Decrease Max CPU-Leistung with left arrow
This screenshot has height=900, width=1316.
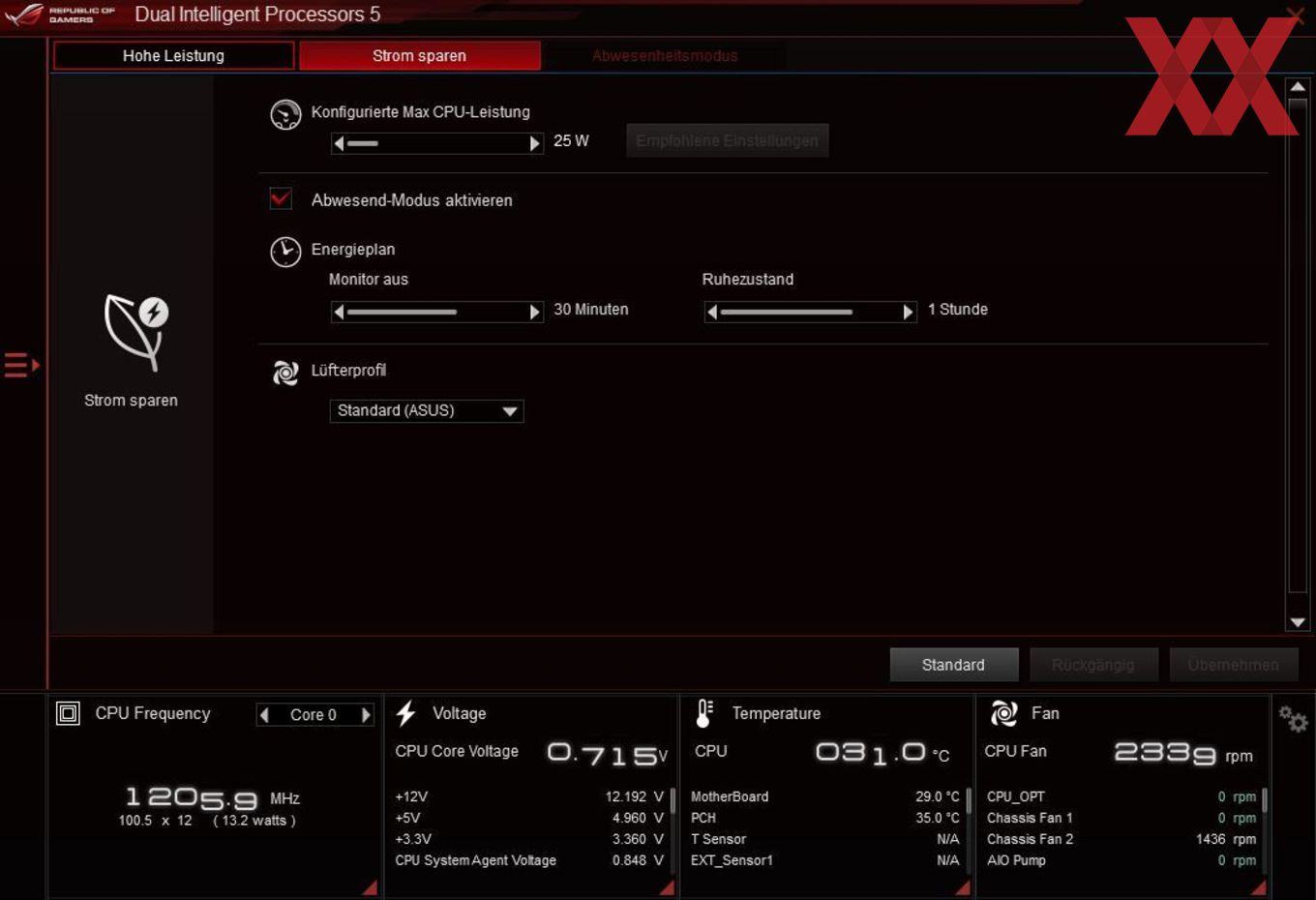339,143
